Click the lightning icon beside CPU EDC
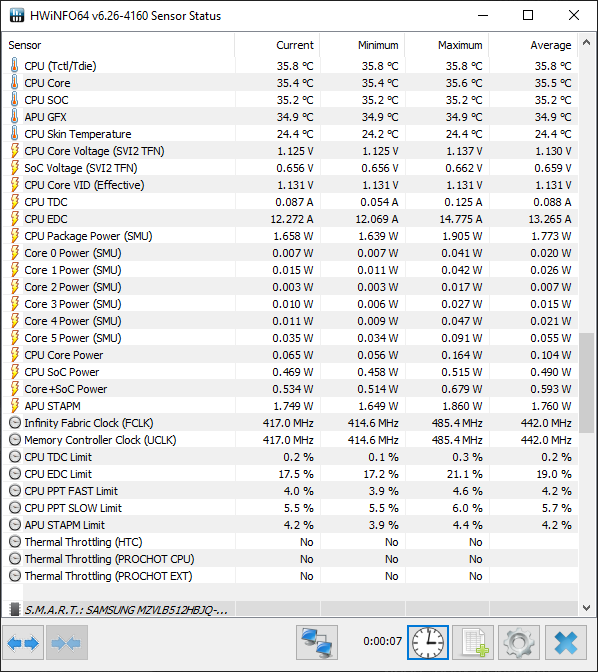The image size is (598, 672). 15,219
